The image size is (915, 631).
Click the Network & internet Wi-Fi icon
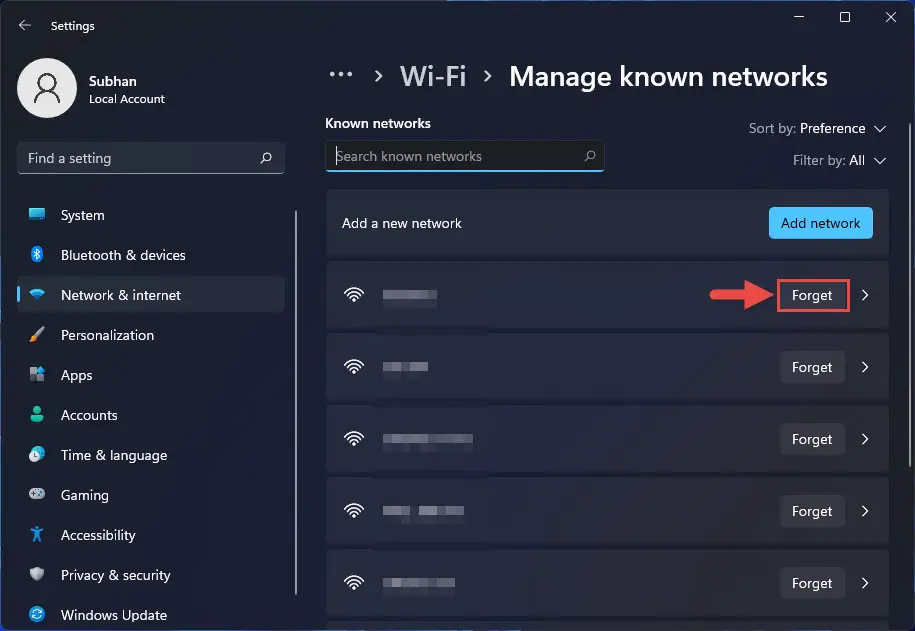pyautogui.click(x=37, y=294)
